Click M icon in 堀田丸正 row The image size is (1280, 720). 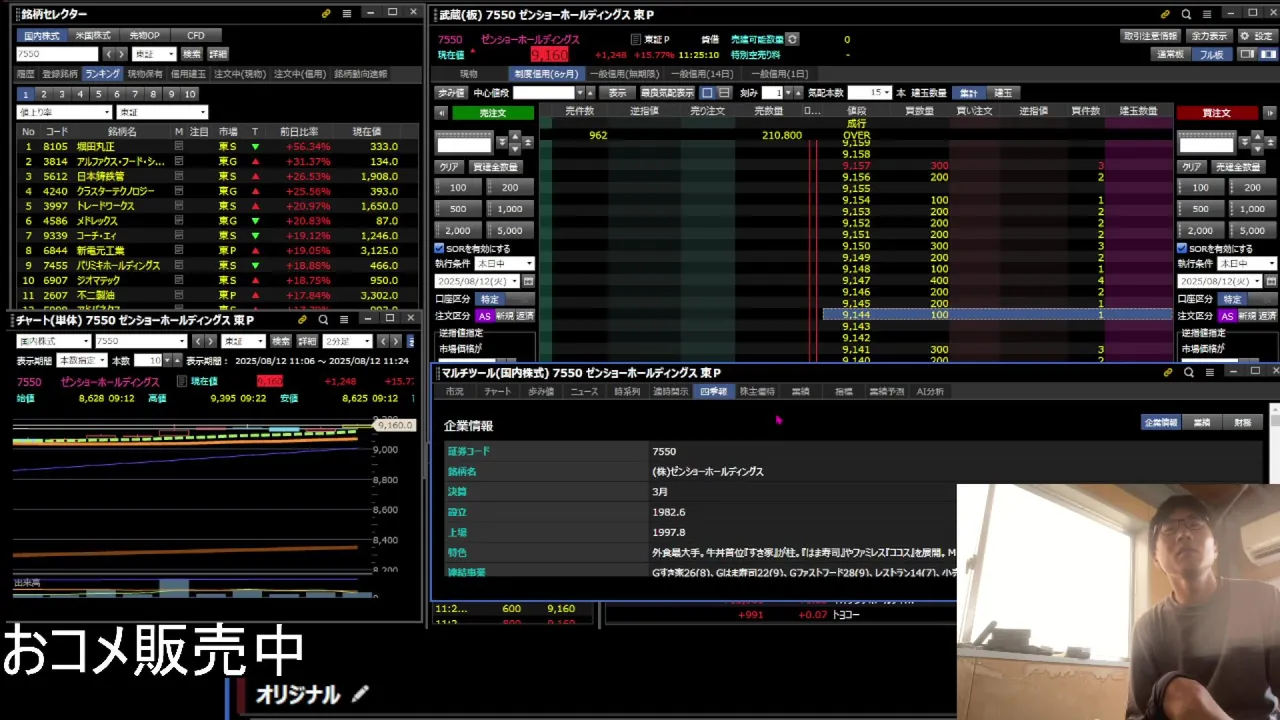(179, 146)
